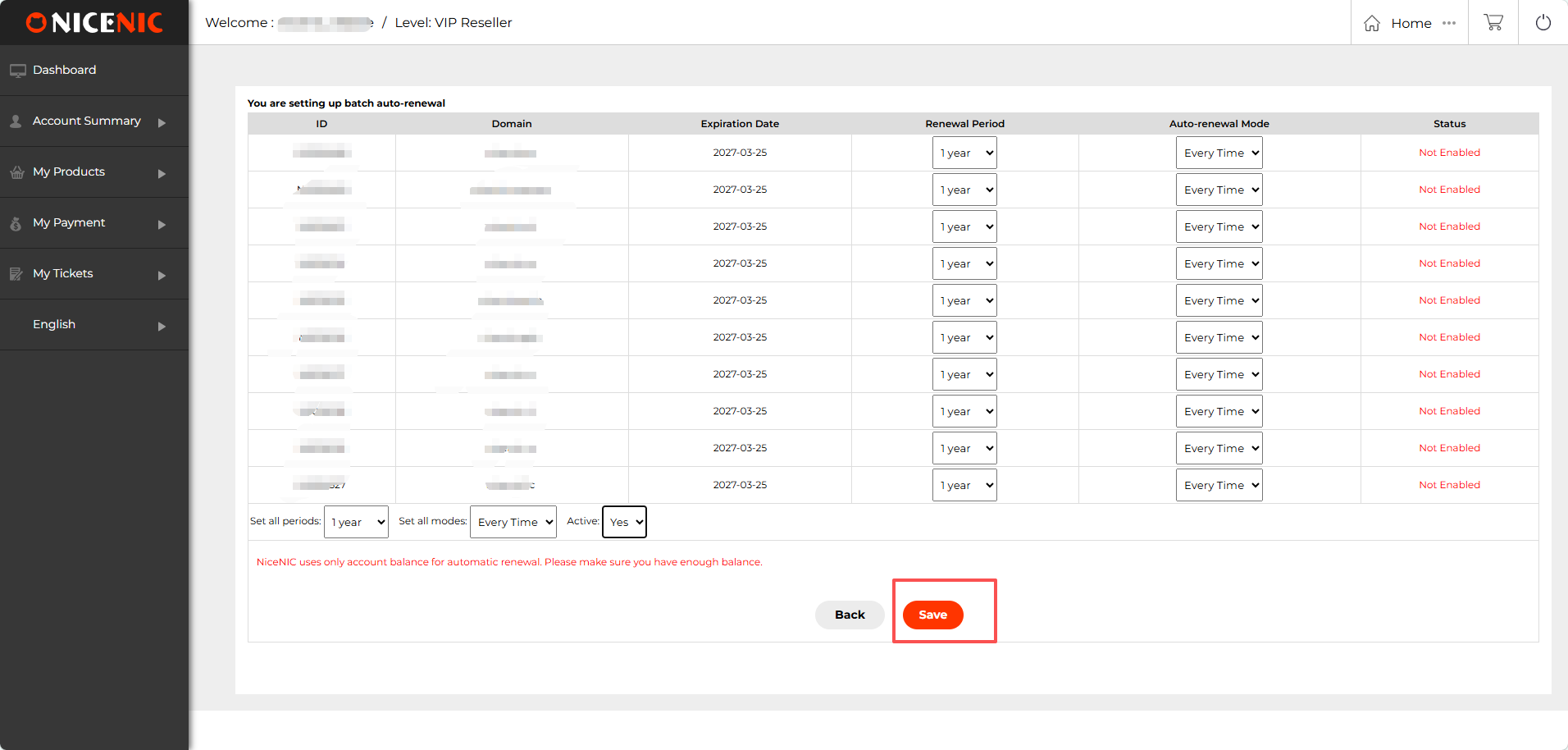Open last row Renewal Period dropdown
The height and width of the screenshot is (750, 1568).
964,485
